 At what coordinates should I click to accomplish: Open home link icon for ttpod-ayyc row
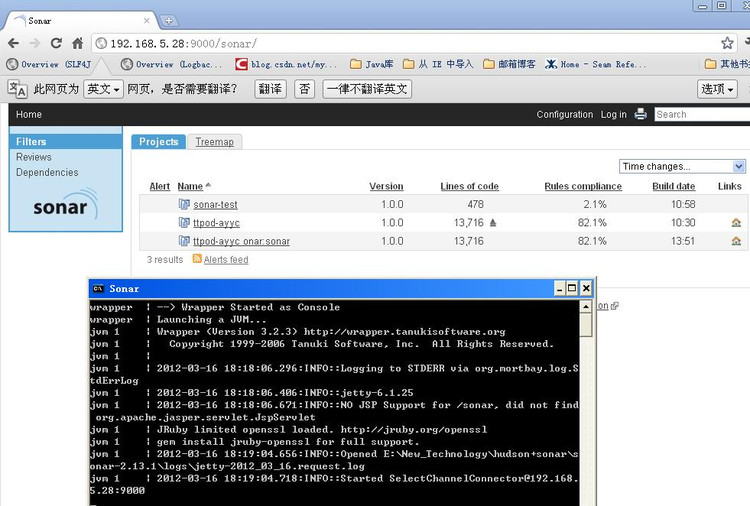[736, 222]
